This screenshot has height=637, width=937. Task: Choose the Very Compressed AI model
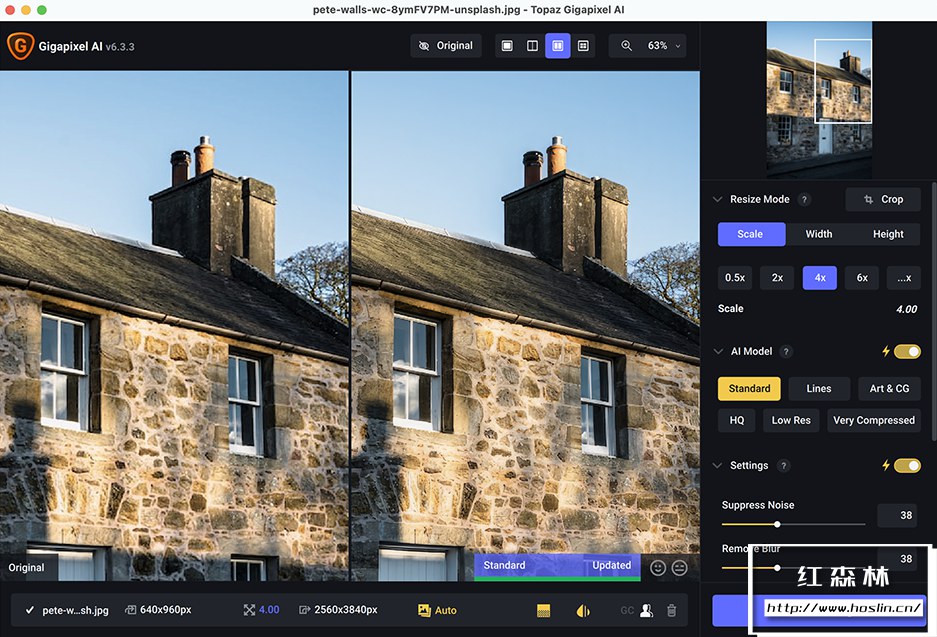tap(873, 420)
